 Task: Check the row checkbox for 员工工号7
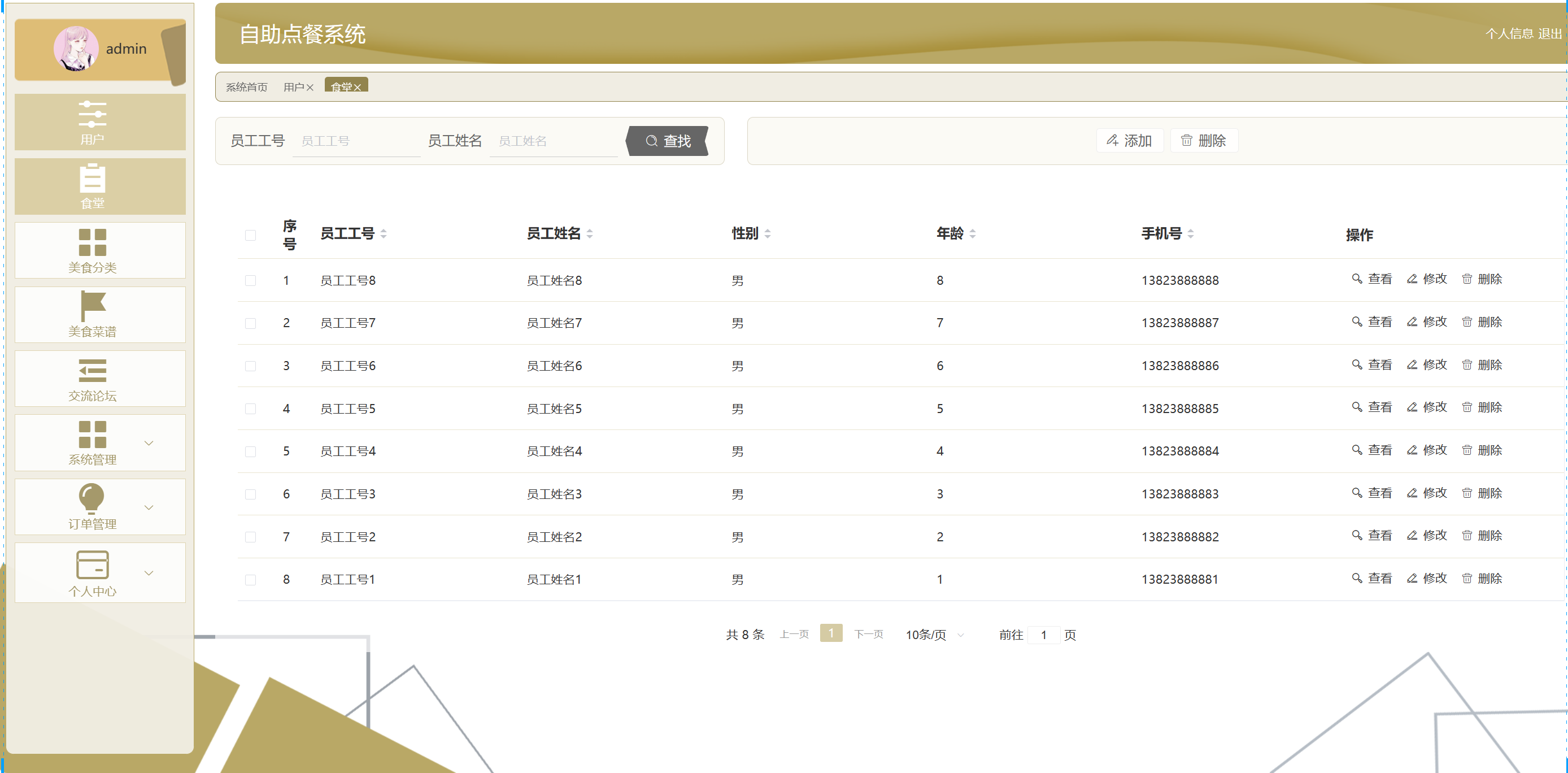(250, 323)
